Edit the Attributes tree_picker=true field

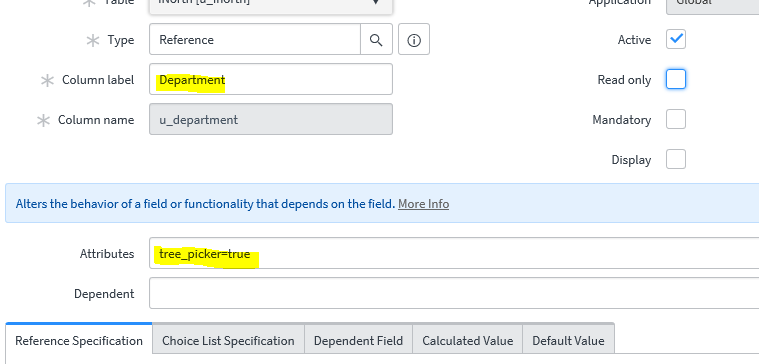[454, 253]
